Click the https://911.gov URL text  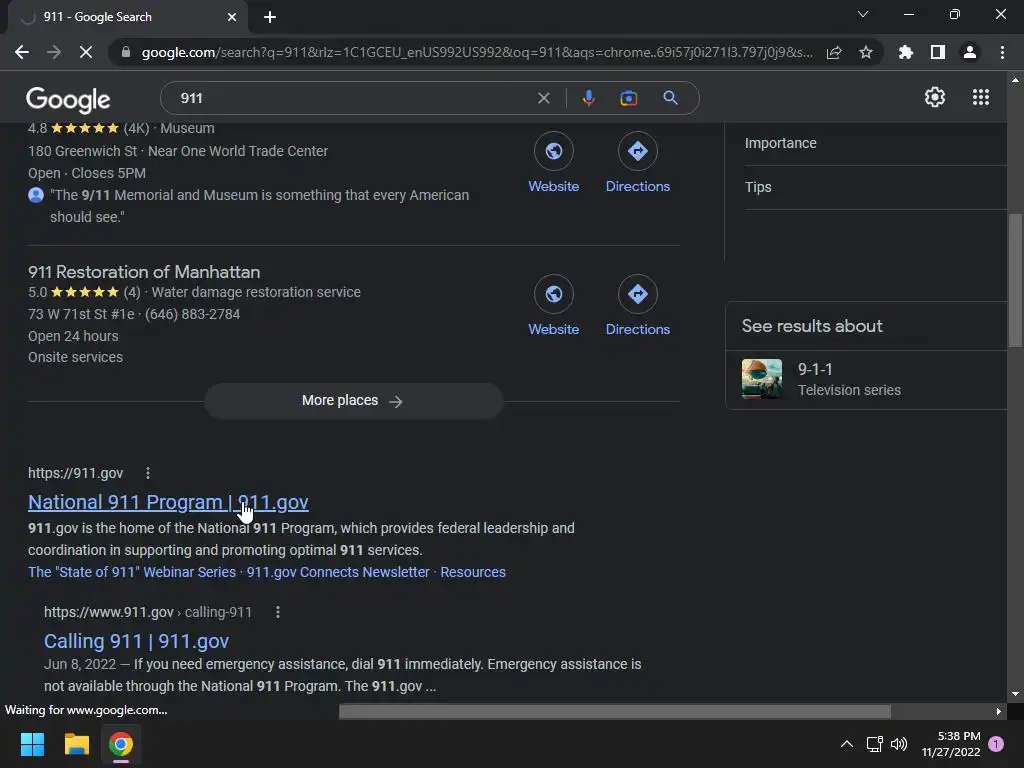point(75,473)
